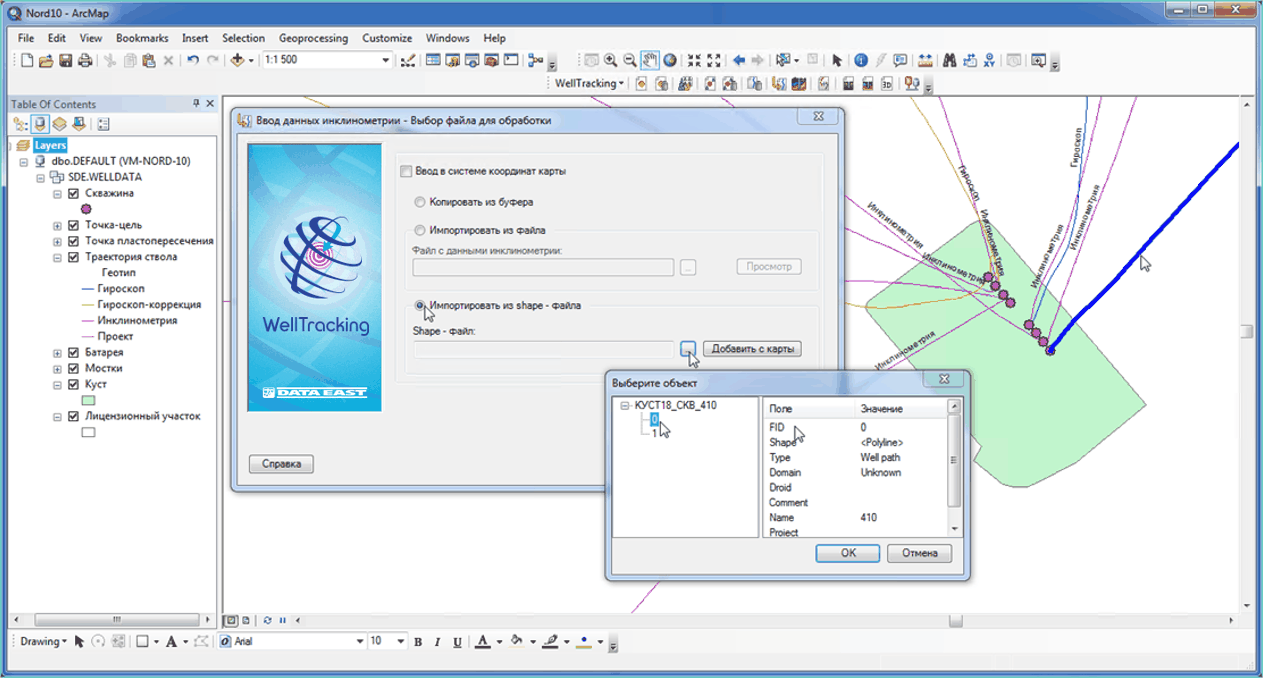Select the Pan hand tool
Viewport: 1263px width, 678px height.
coord(650,61)
